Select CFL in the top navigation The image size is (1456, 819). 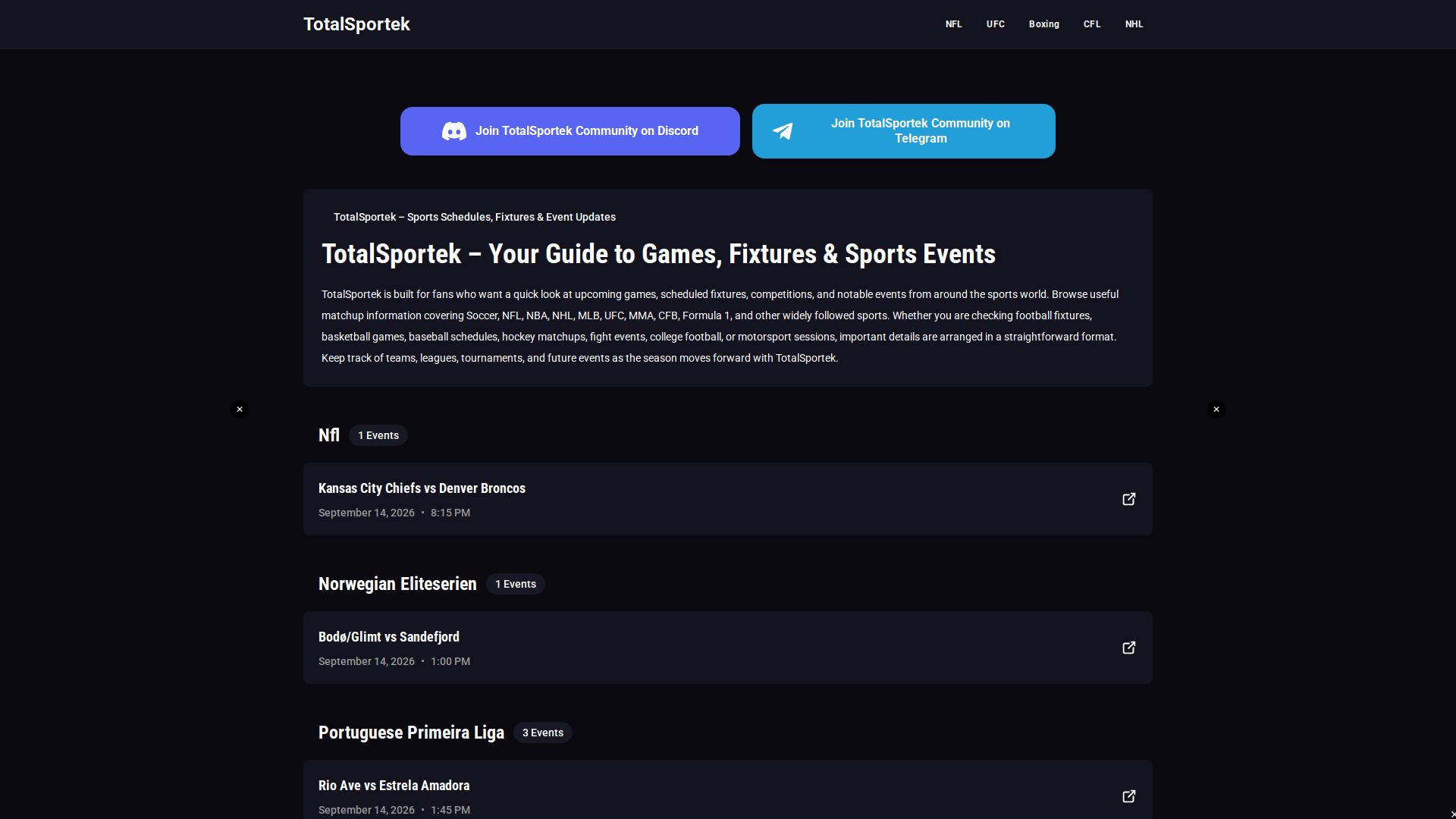(1092, 24)
